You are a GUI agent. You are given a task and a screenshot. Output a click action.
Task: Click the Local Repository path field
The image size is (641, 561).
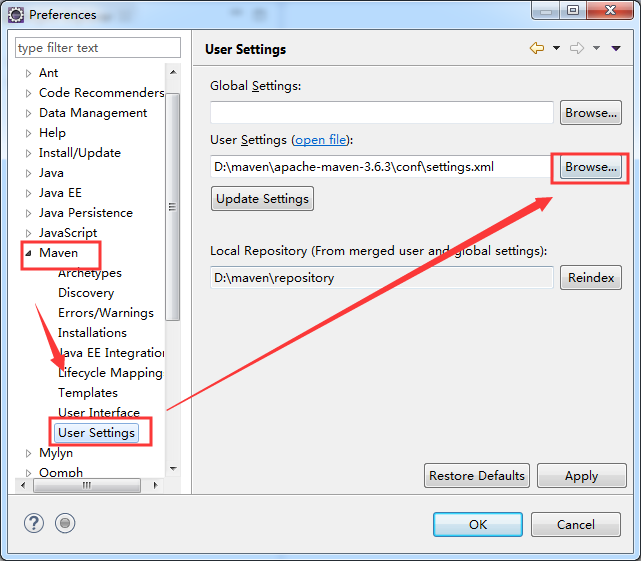[x=382, y=278]
